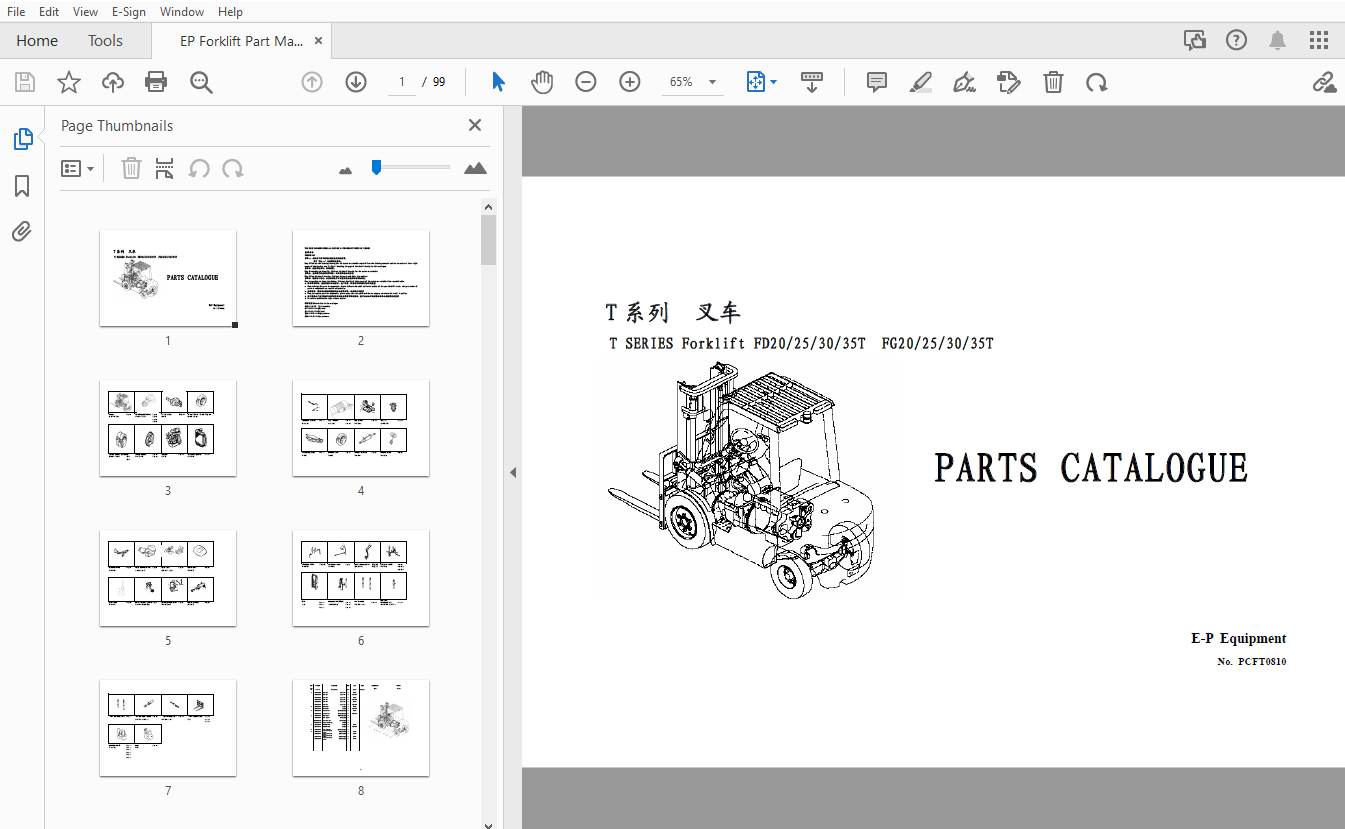This screenshot has width=1345, height=829.
Task: Select the EP Forklift Part Manual document tab
Action: click(241, 41)
